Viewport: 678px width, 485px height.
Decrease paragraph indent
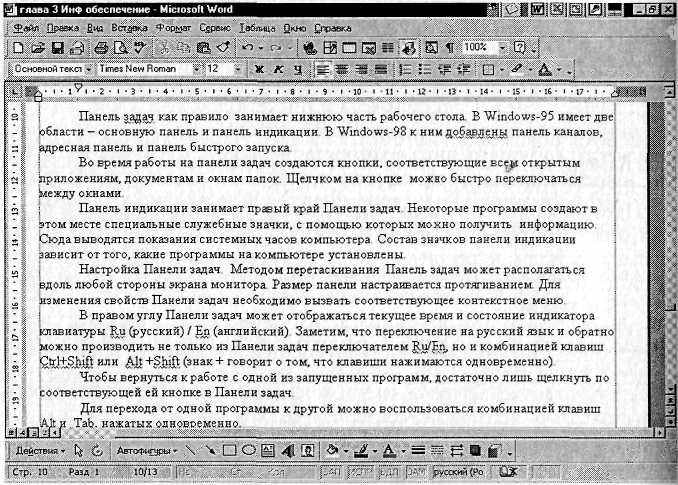click(445, 69)
